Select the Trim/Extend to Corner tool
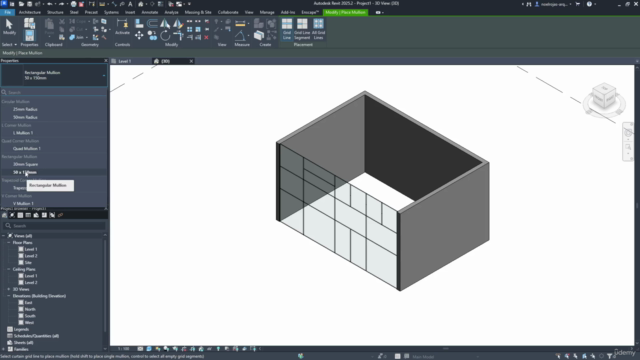The image size is (640, 360). tap(178, 36)
